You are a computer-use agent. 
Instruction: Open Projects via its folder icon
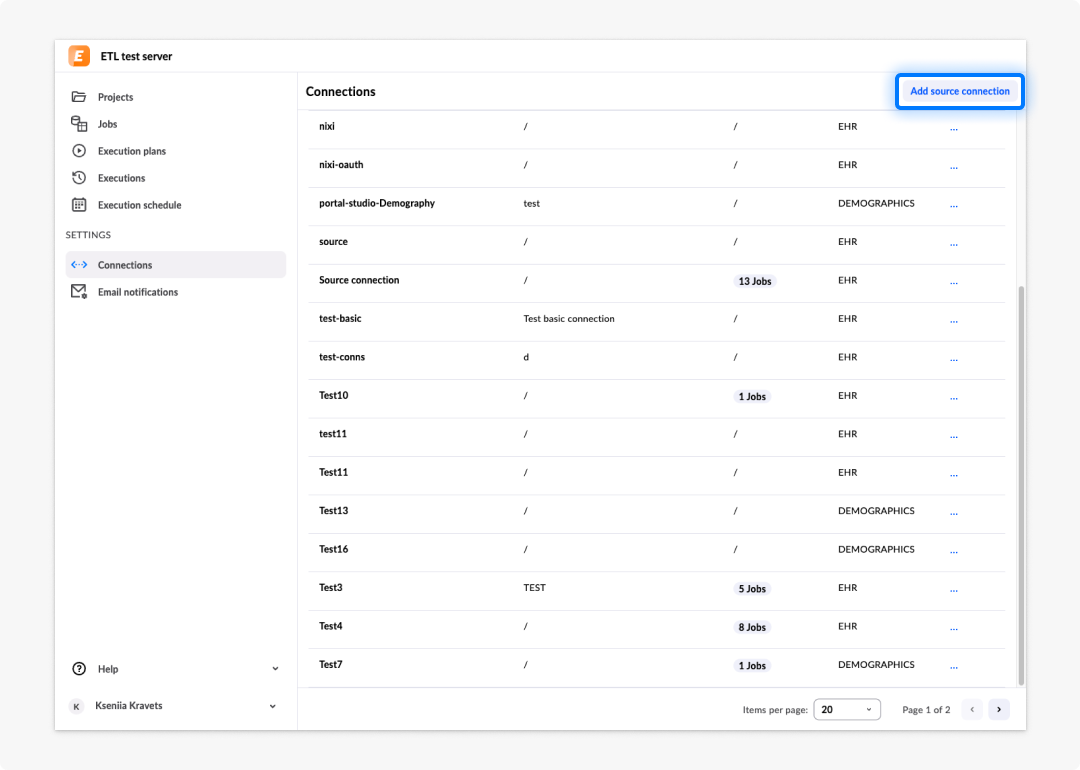click(79, 96)
